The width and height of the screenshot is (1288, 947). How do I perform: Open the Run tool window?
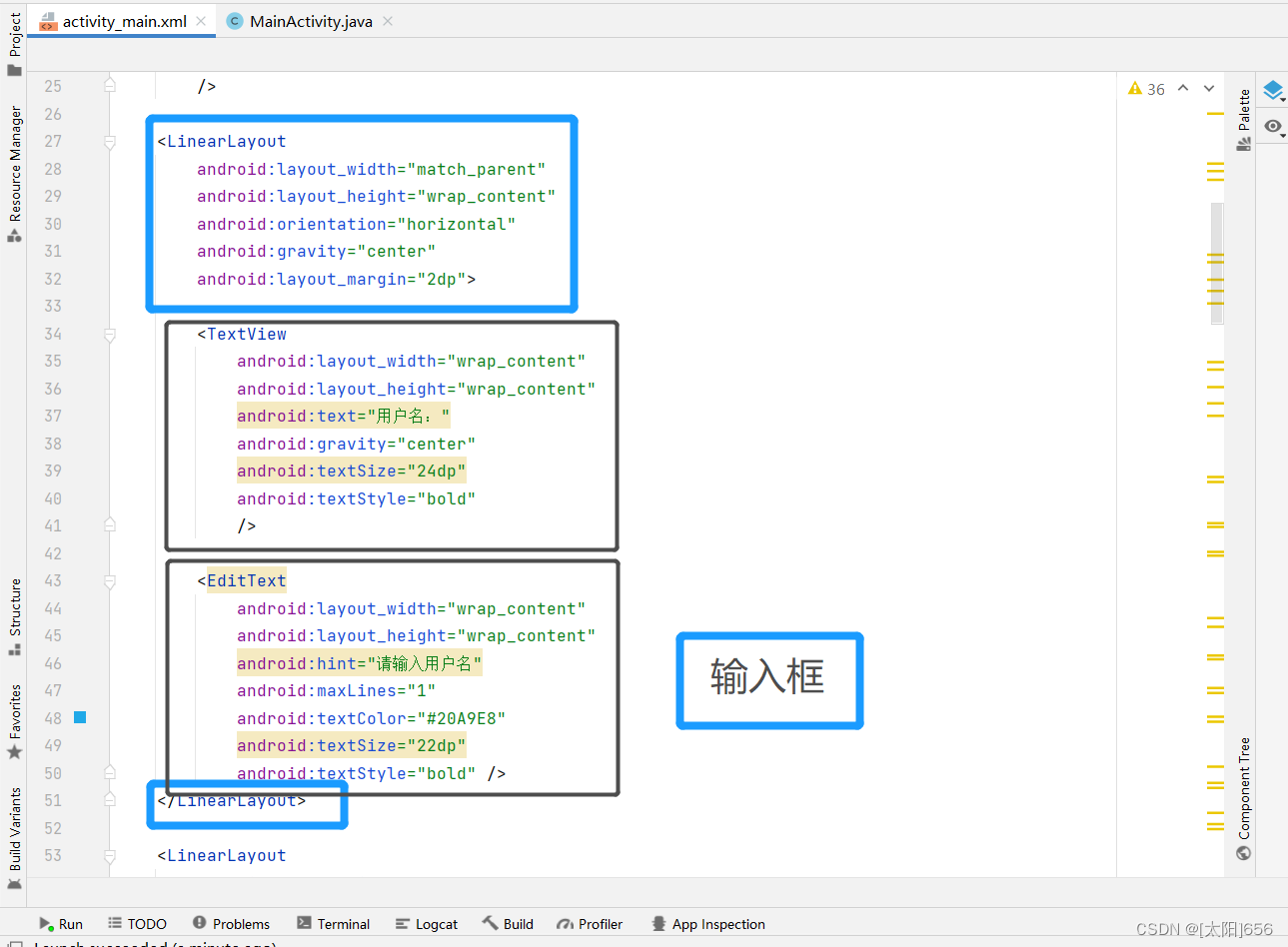[61, 924]
